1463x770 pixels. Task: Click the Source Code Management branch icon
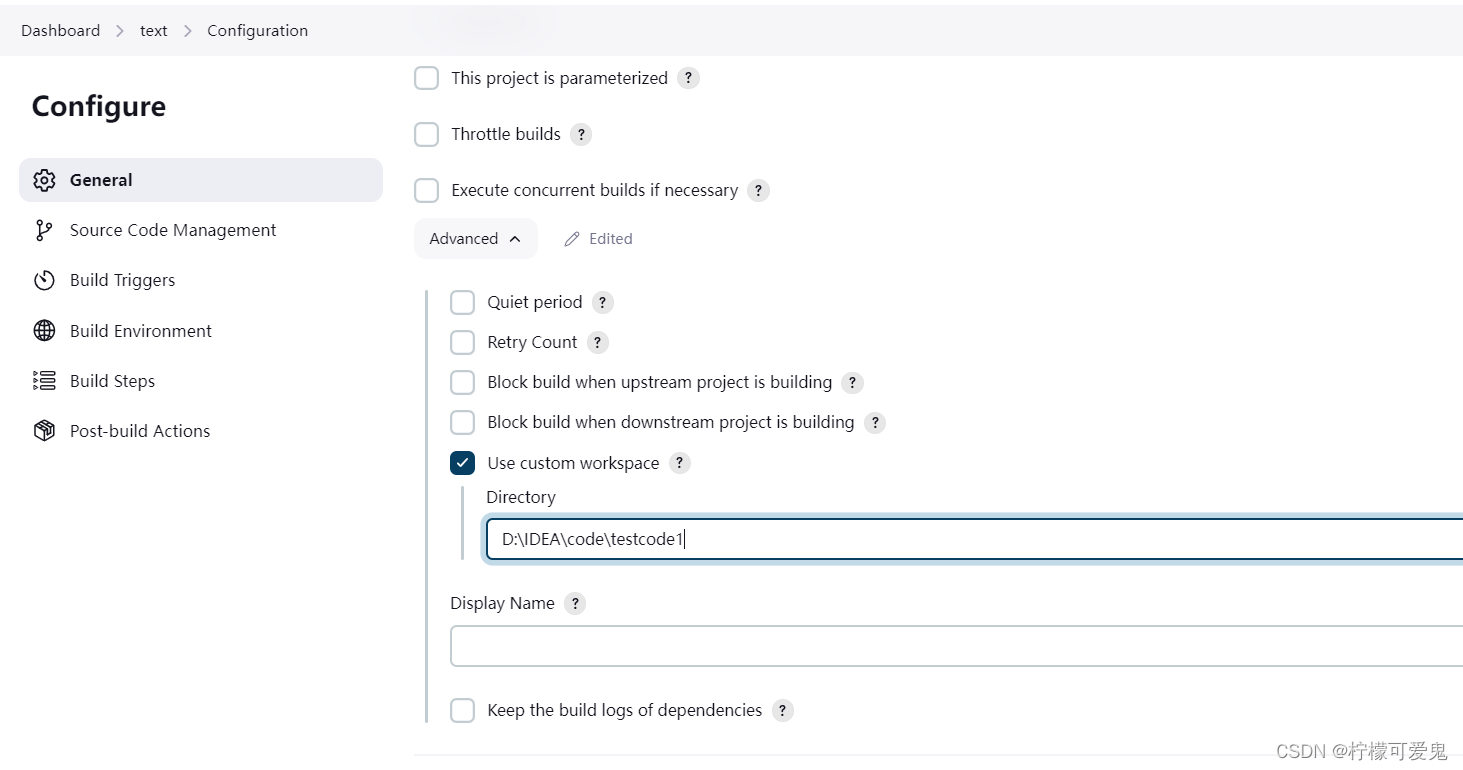pyautogui.click(x=43, y=231)
